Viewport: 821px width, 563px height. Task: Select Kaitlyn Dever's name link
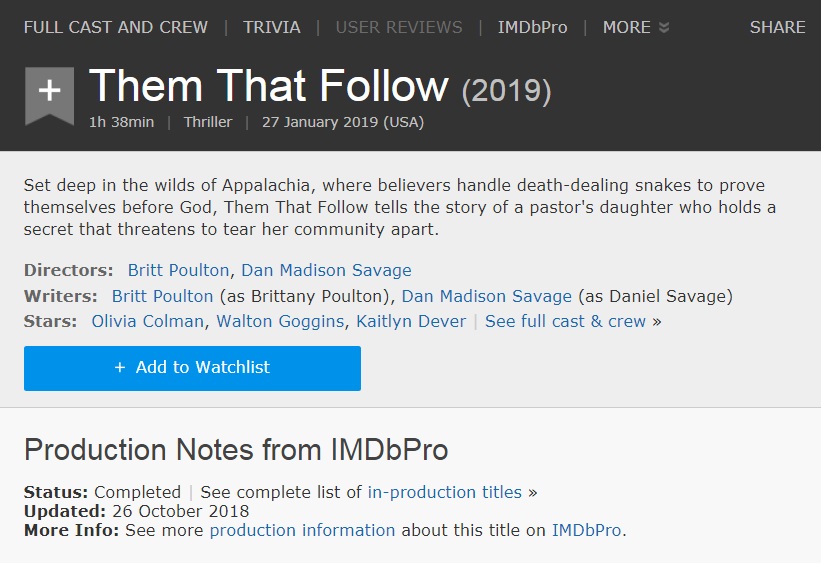410,321
